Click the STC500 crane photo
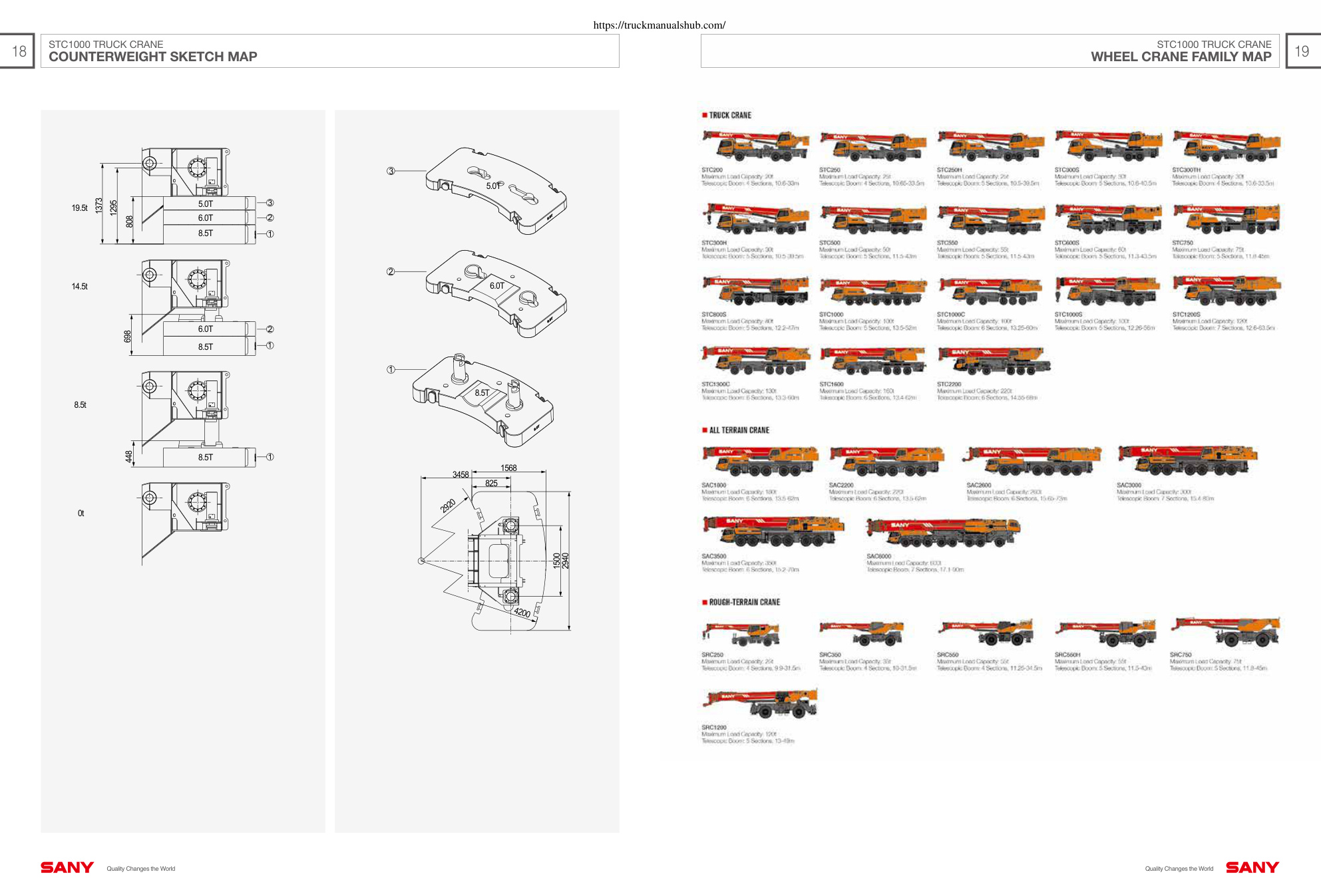 [x=873, y=220]
